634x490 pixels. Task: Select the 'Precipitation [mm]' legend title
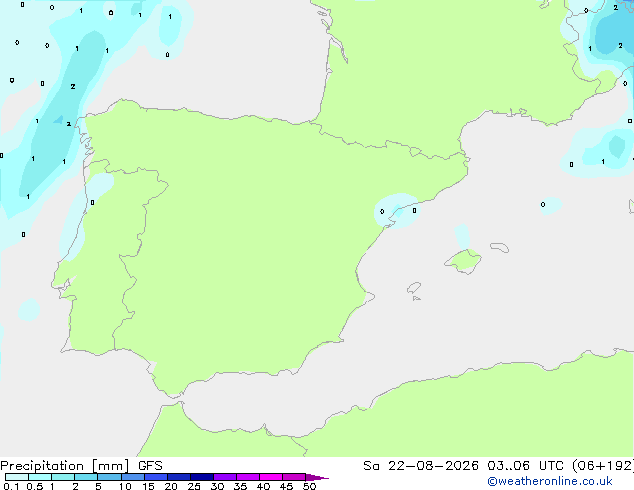click(65, 466)
